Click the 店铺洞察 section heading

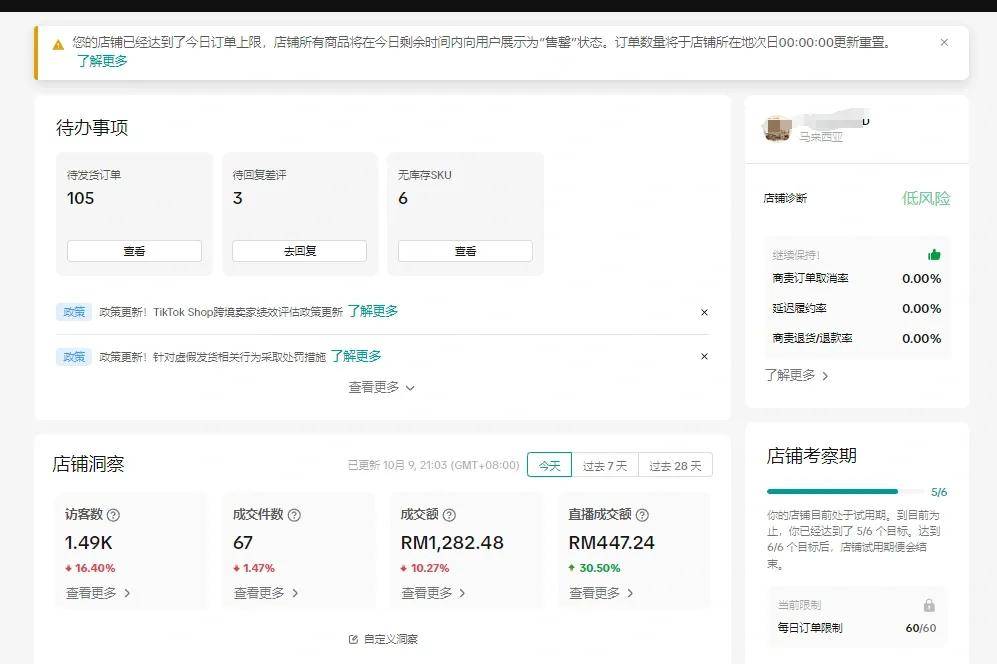pyautogui.click(x=88, y=464)
